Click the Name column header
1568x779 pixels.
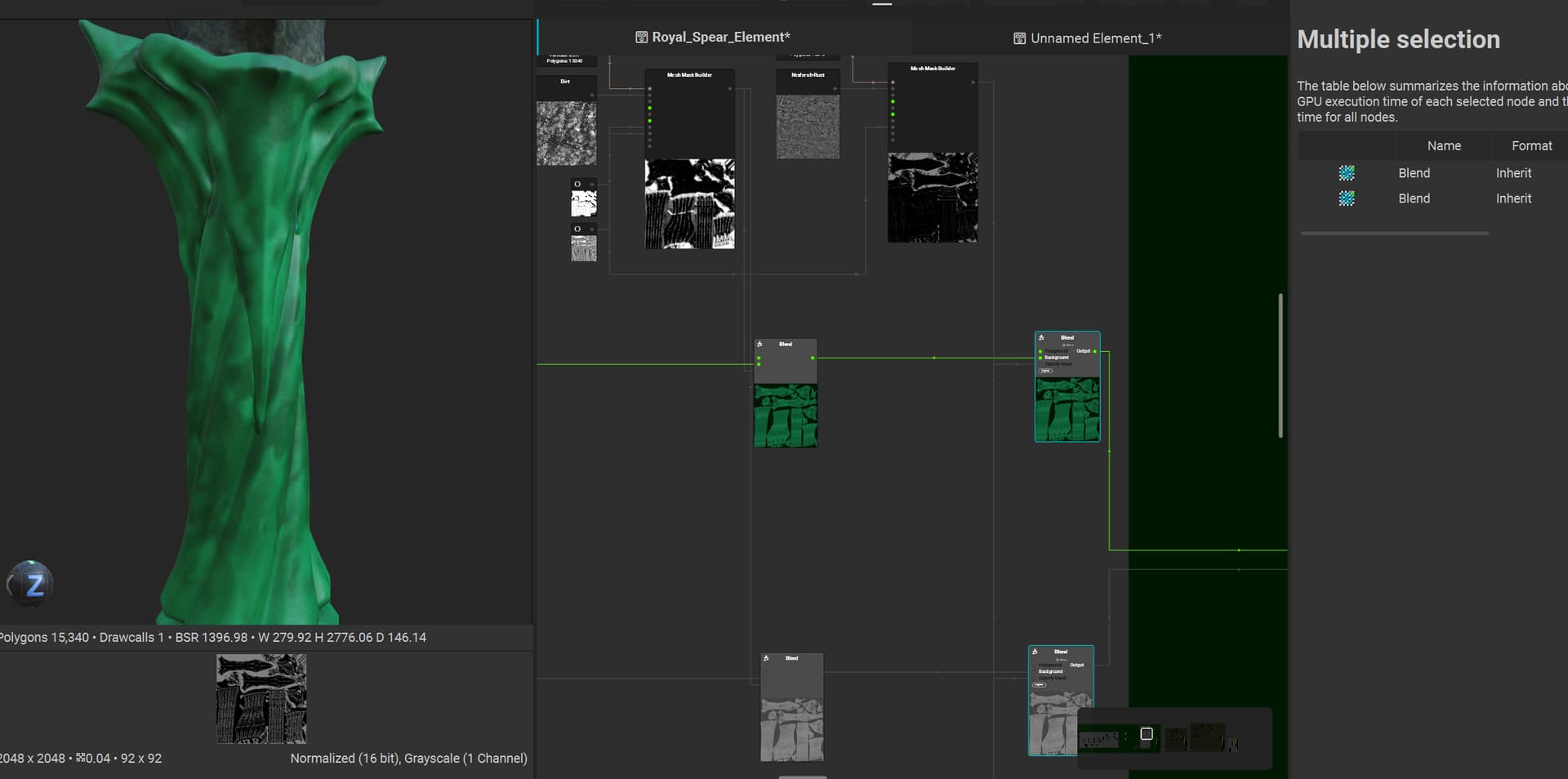(x=1443, y=146)
